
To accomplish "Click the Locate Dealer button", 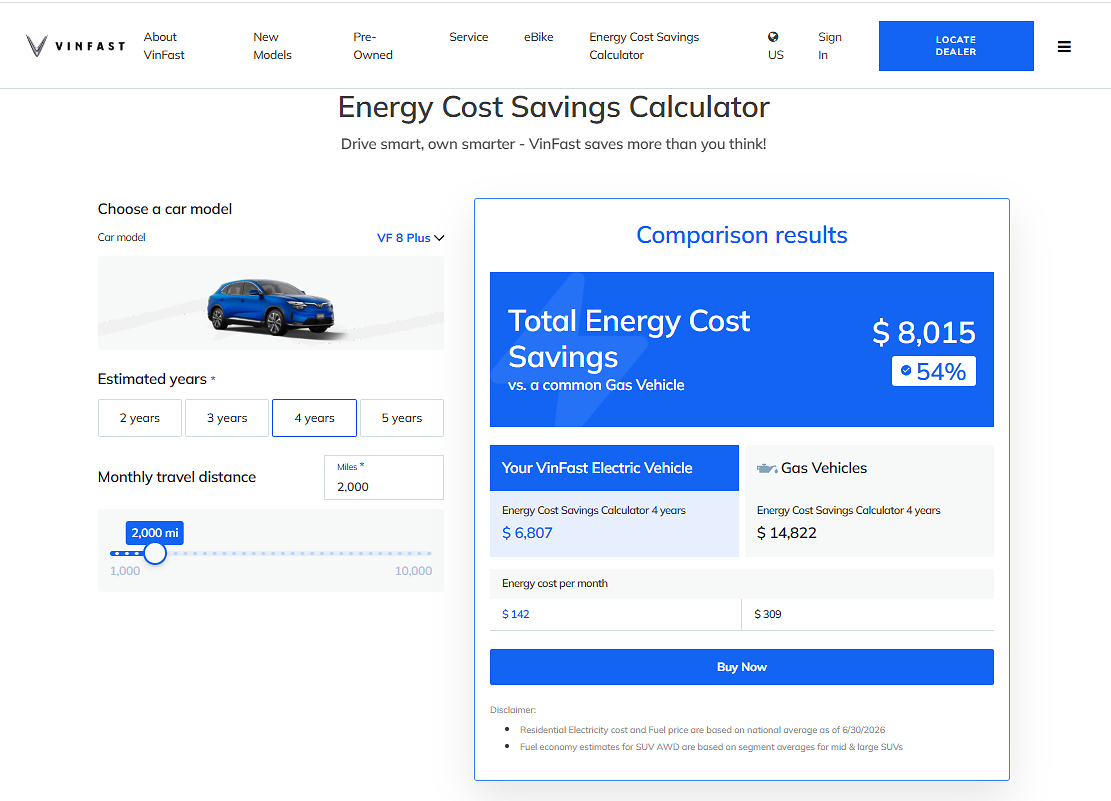I will pos(956,46).
